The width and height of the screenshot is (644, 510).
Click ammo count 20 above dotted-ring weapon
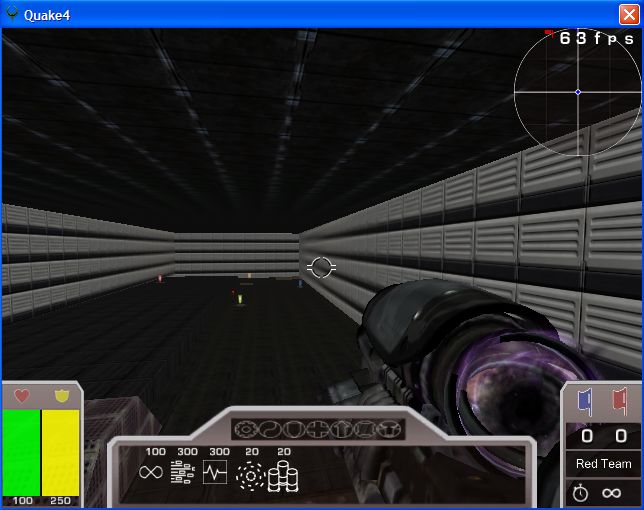click(x=252, y=452)
